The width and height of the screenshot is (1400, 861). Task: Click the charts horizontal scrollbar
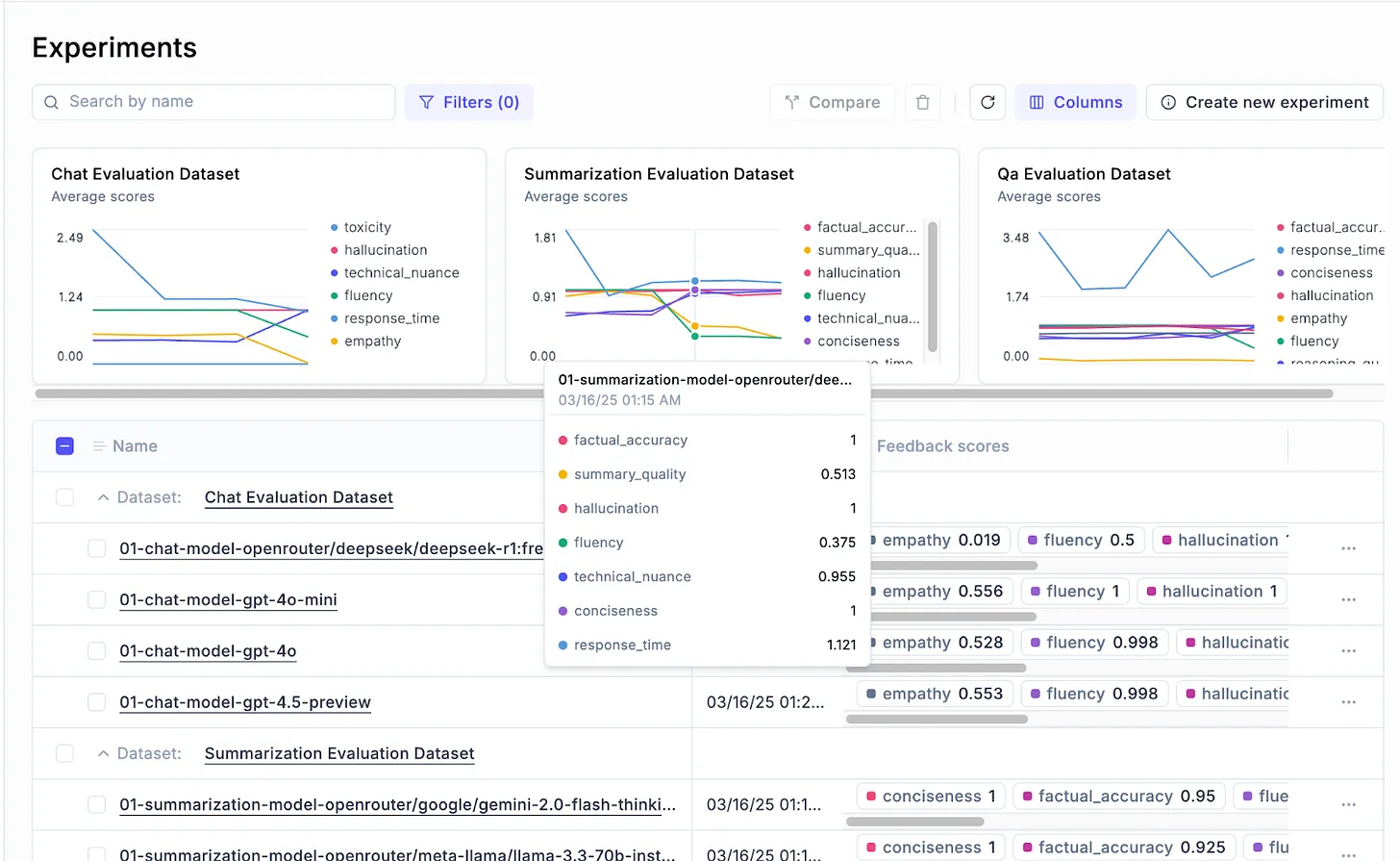coord(684,393)
